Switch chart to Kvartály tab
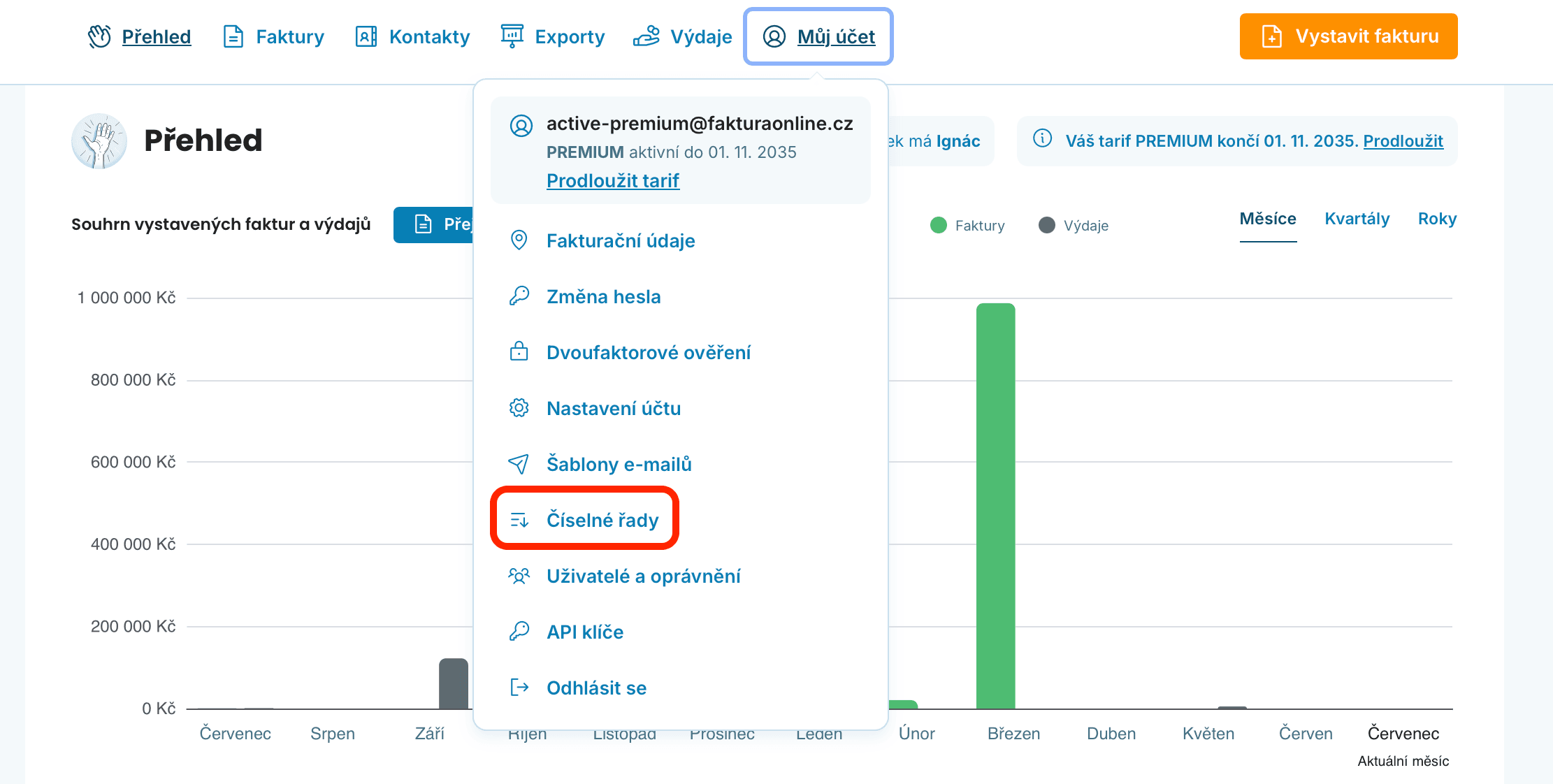 1357,219
